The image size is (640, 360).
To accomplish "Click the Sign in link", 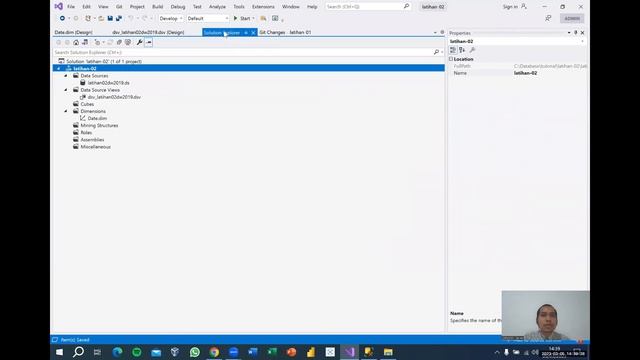I will [x=510, y=7].
